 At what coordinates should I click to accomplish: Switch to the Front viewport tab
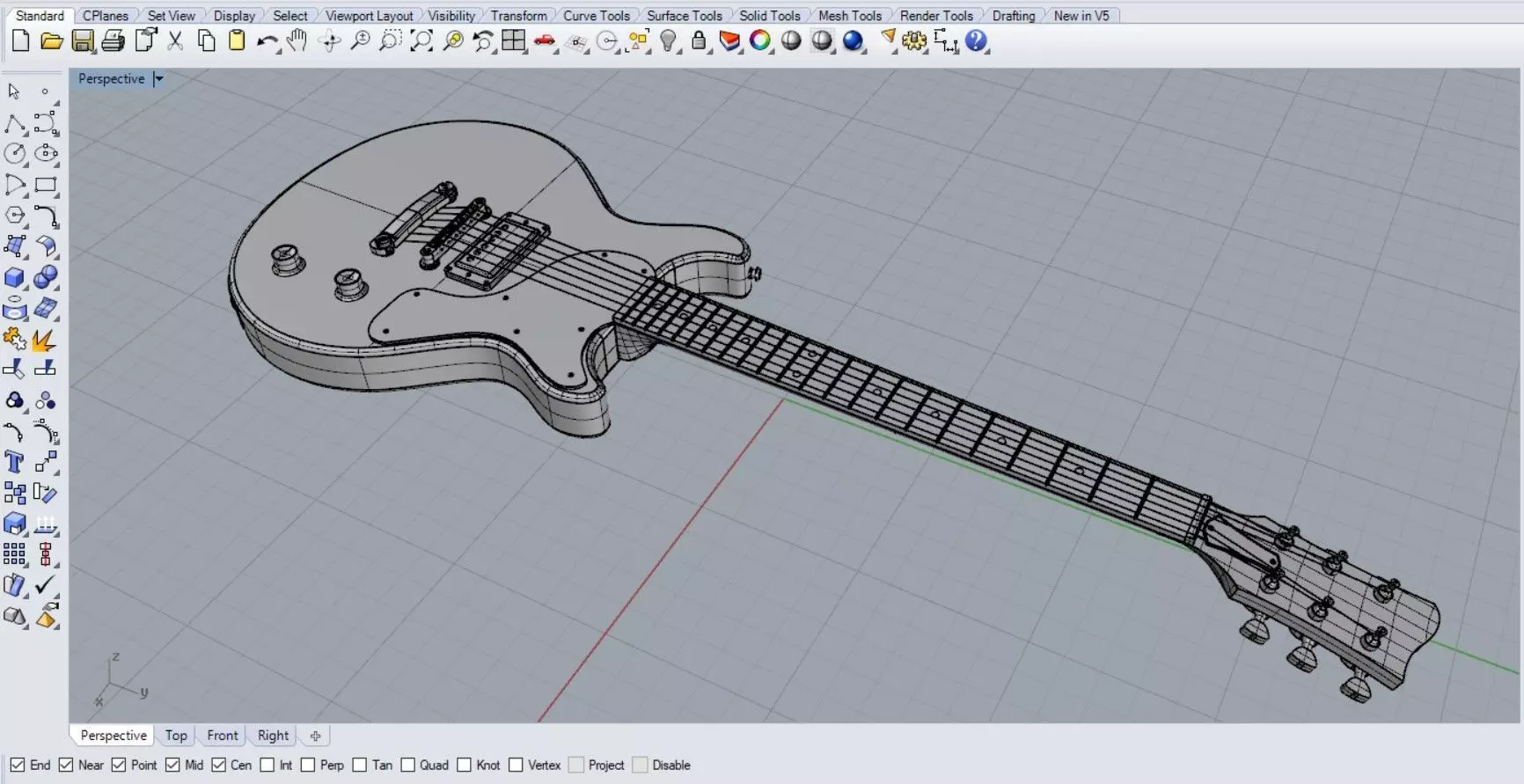223,736
